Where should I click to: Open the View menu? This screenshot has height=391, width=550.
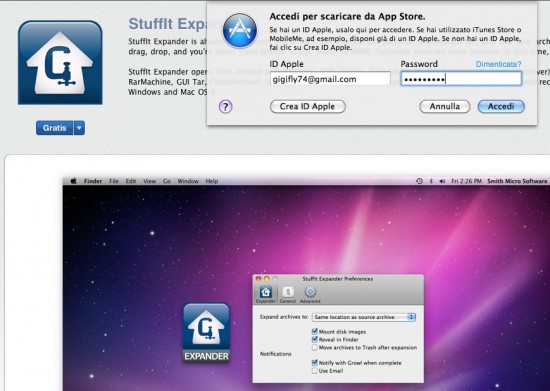point(149,181)
